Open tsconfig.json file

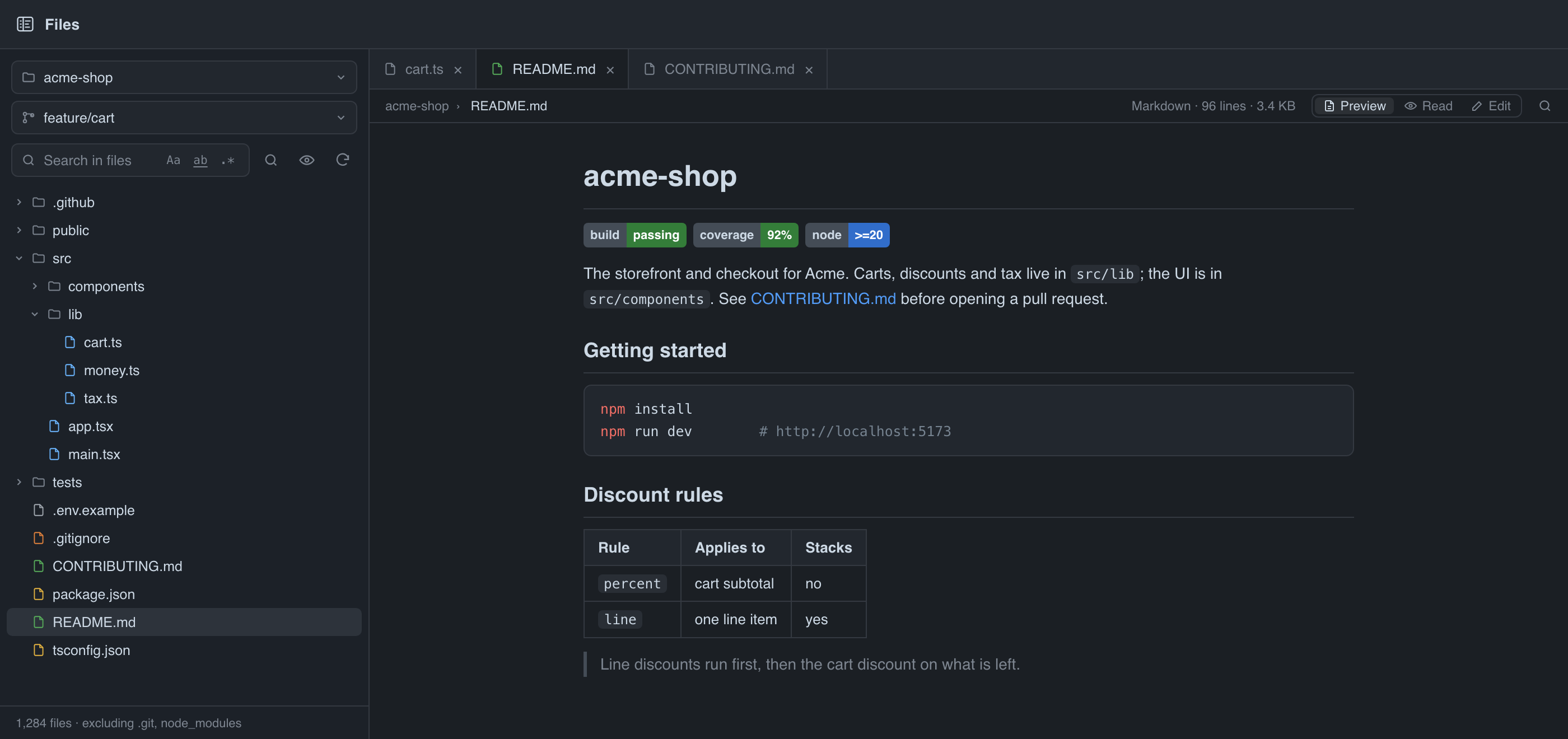click(x=184, y=650)
